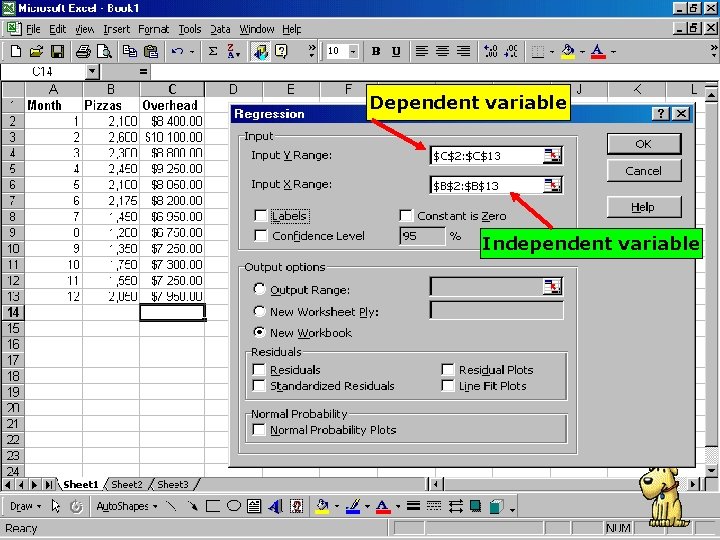Check the Standardized Residuals checkbox
Viewport: 720px width, 540px height.
pyautogui.click(x=259, y=386)
